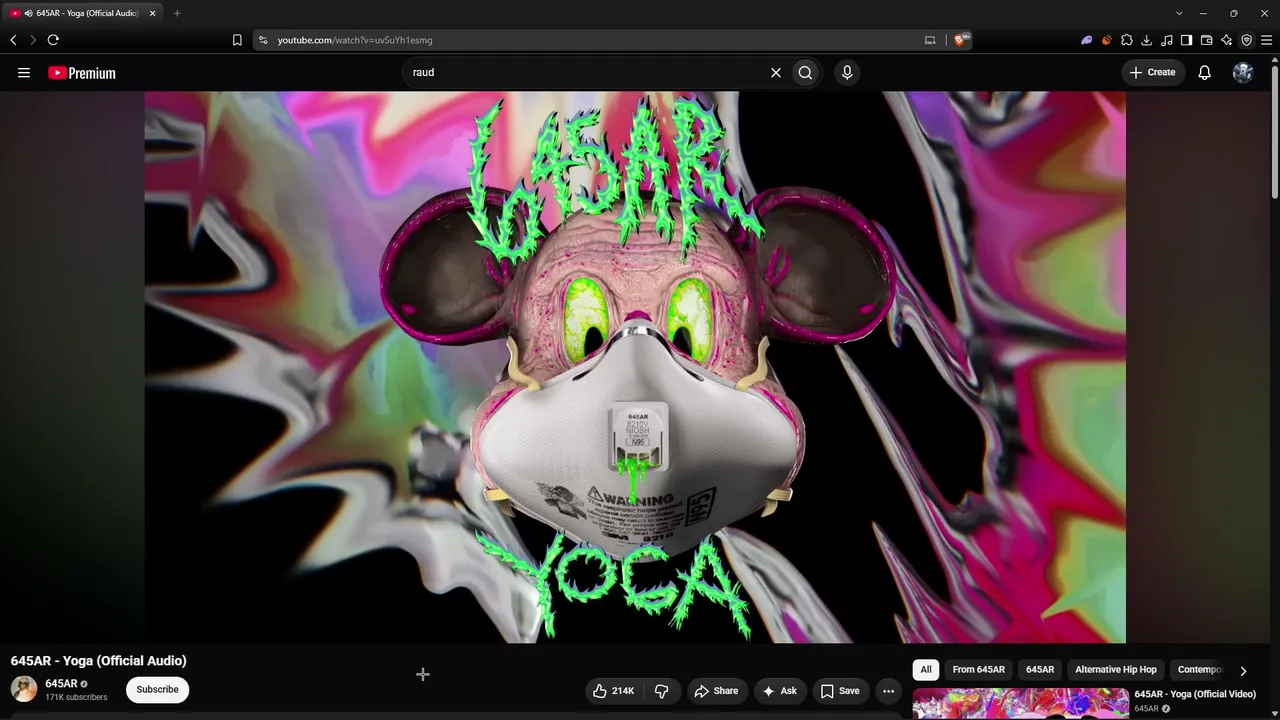Open the Yoga (Official Video) thumbnail

(x=1020, y=704)
